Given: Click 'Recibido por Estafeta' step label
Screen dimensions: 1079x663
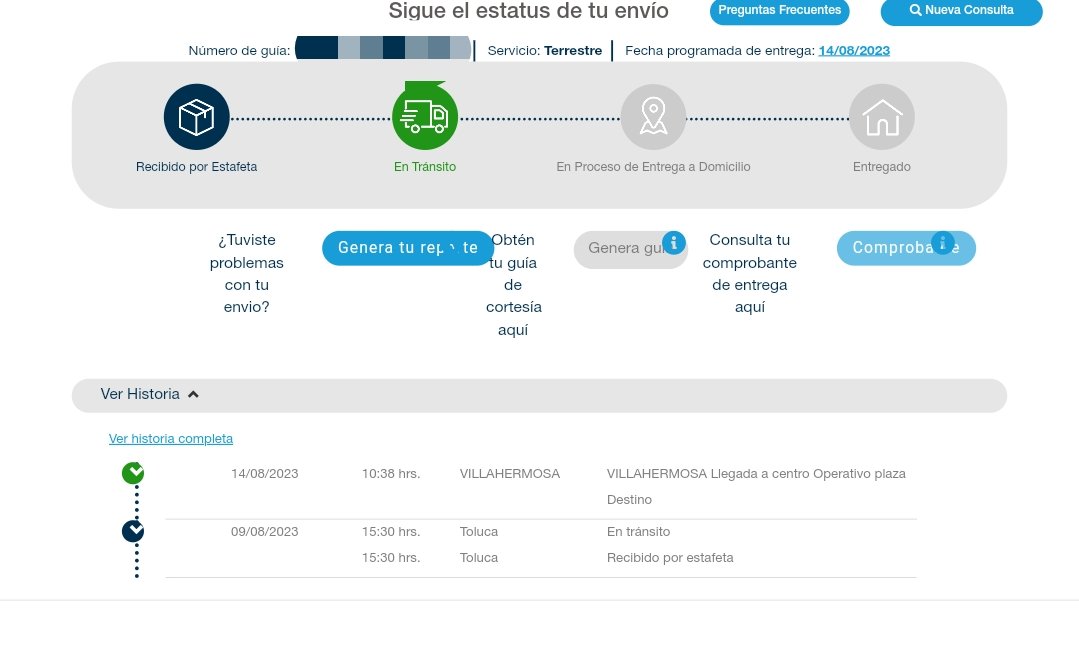Looking at the screenshot, I should pyautogui.click(x=196, y=167).
